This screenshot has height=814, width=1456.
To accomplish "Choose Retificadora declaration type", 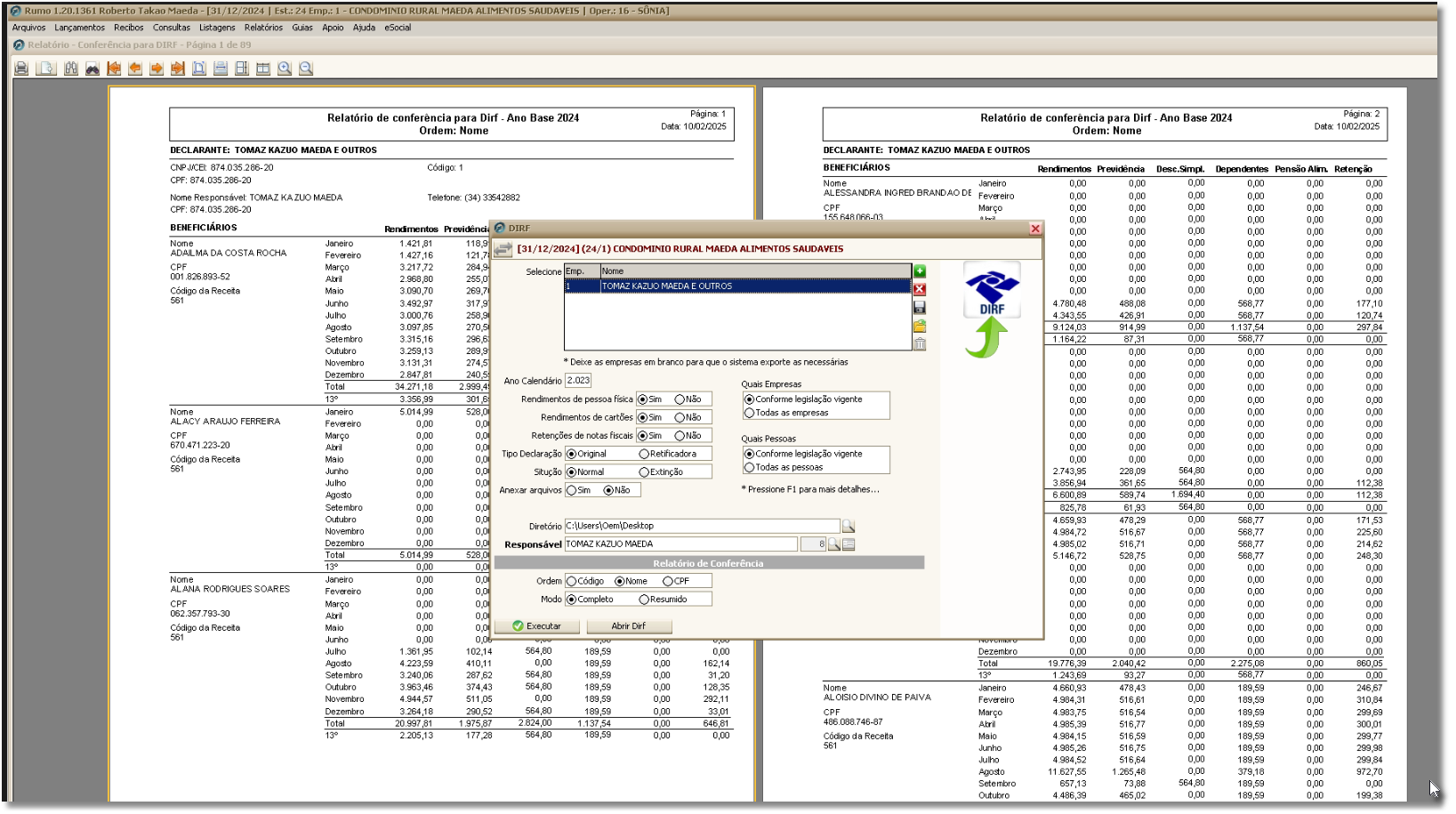I will pos(668,454).
